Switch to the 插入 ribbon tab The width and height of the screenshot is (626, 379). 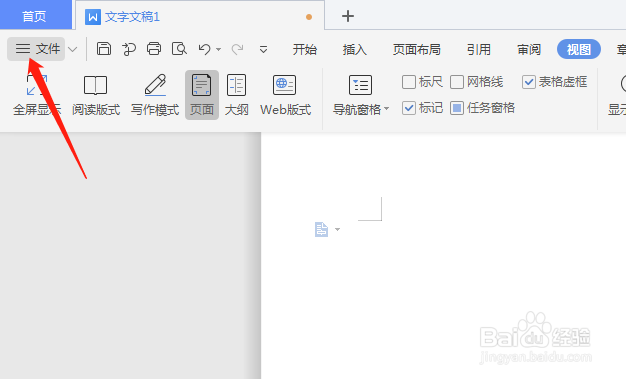(355, 50)
